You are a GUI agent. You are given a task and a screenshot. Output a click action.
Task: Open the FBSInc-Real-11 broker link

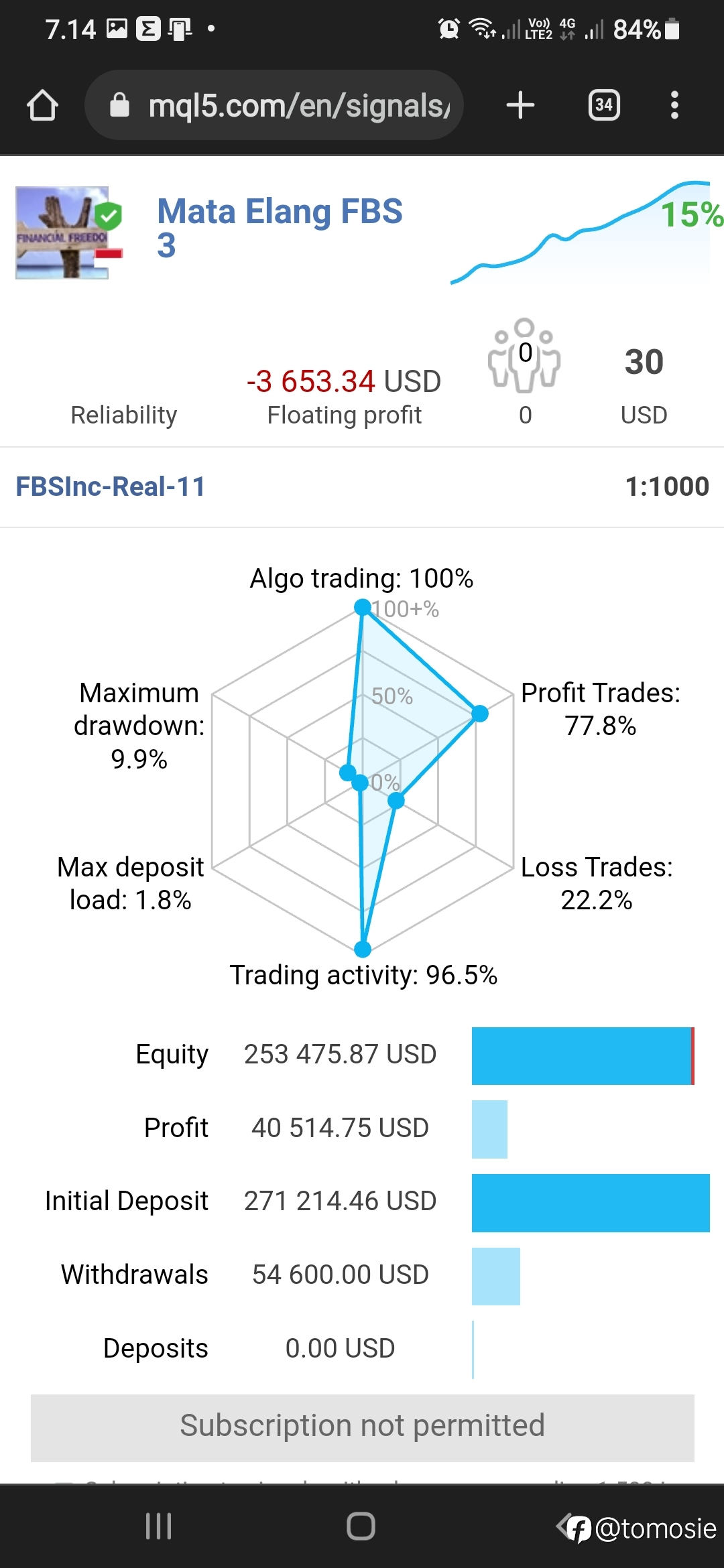(x=110, y=486)
